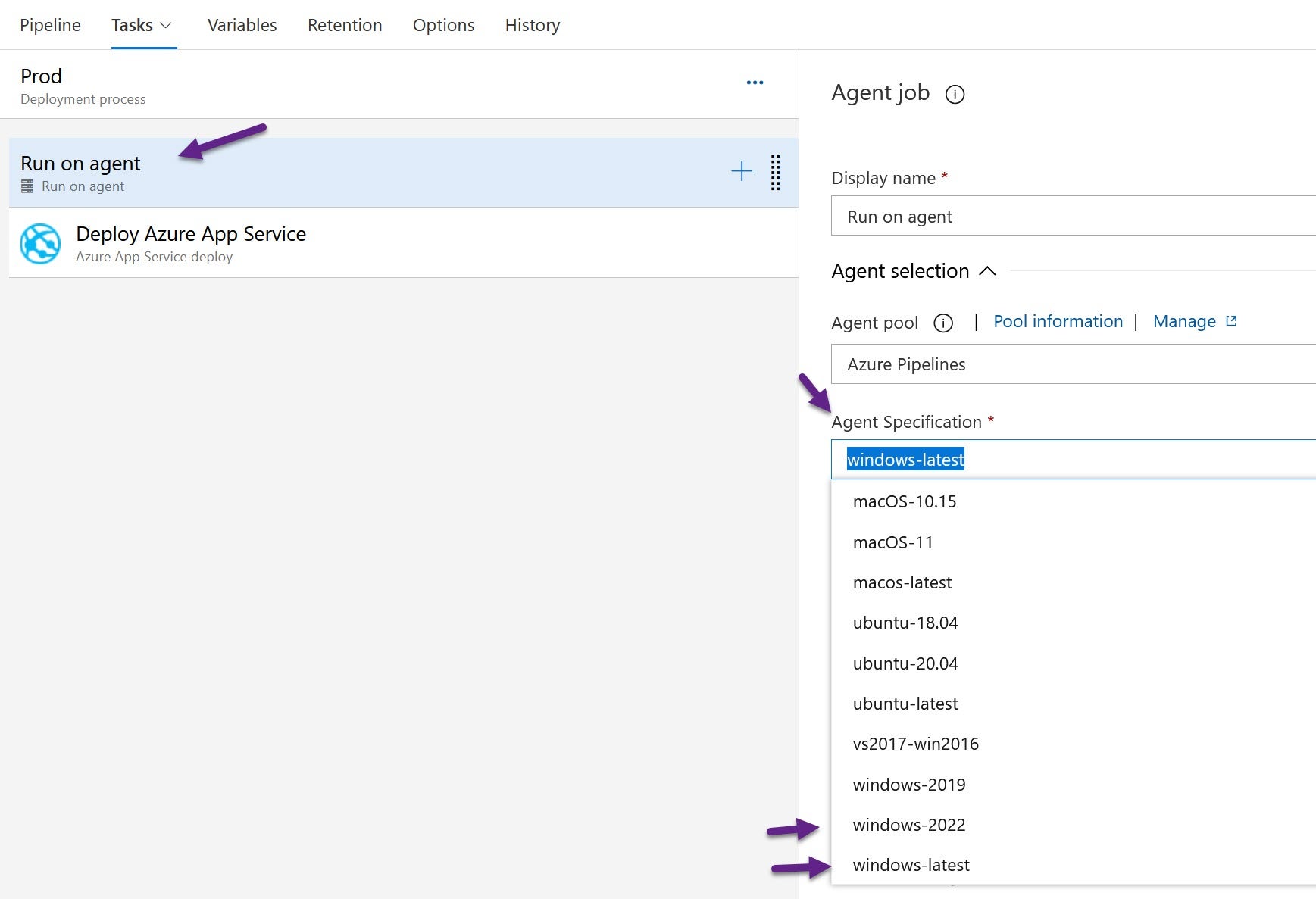
Task: Open the Prod deployment process ellipsis menu
Action: tap(755, 82)
